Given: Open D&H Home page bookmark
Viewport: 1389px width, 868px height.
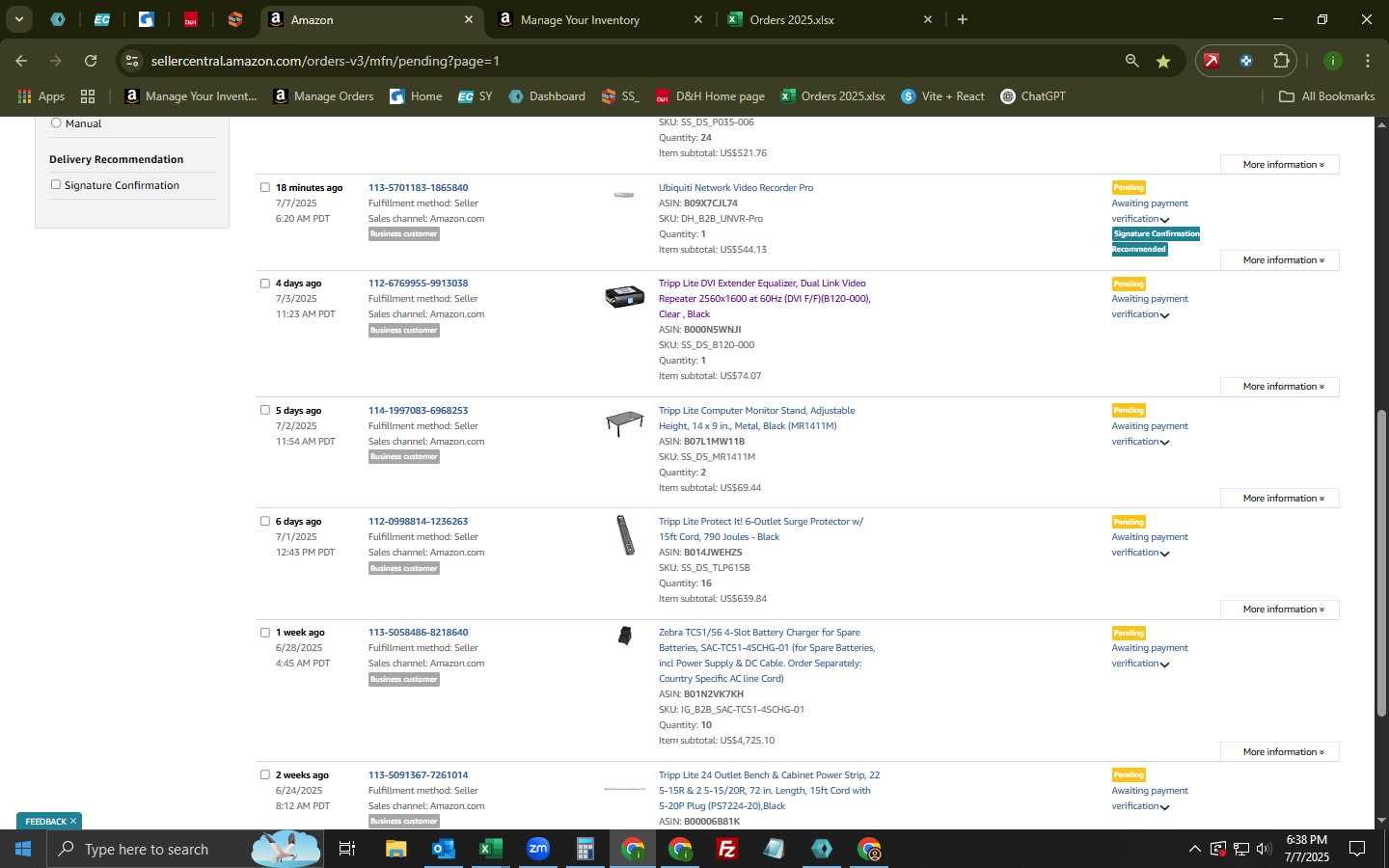Looking at the screenshot, I should pyautogui.click(x=710, y=96).
